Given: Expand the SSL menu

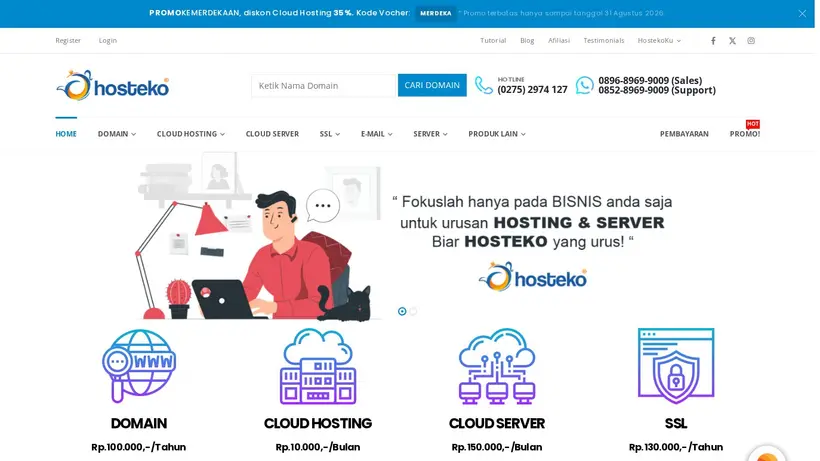Looking at the screenshot, I should coord(330,134).
